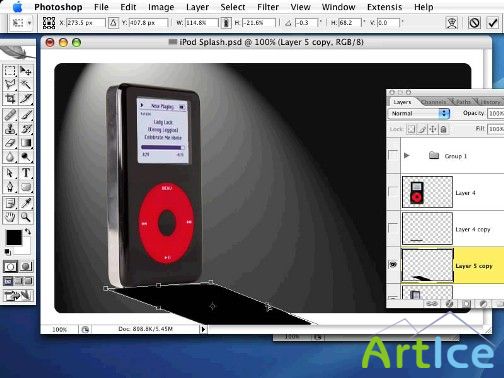Click Jump to ImageReady button

click(x=18, y=295)
